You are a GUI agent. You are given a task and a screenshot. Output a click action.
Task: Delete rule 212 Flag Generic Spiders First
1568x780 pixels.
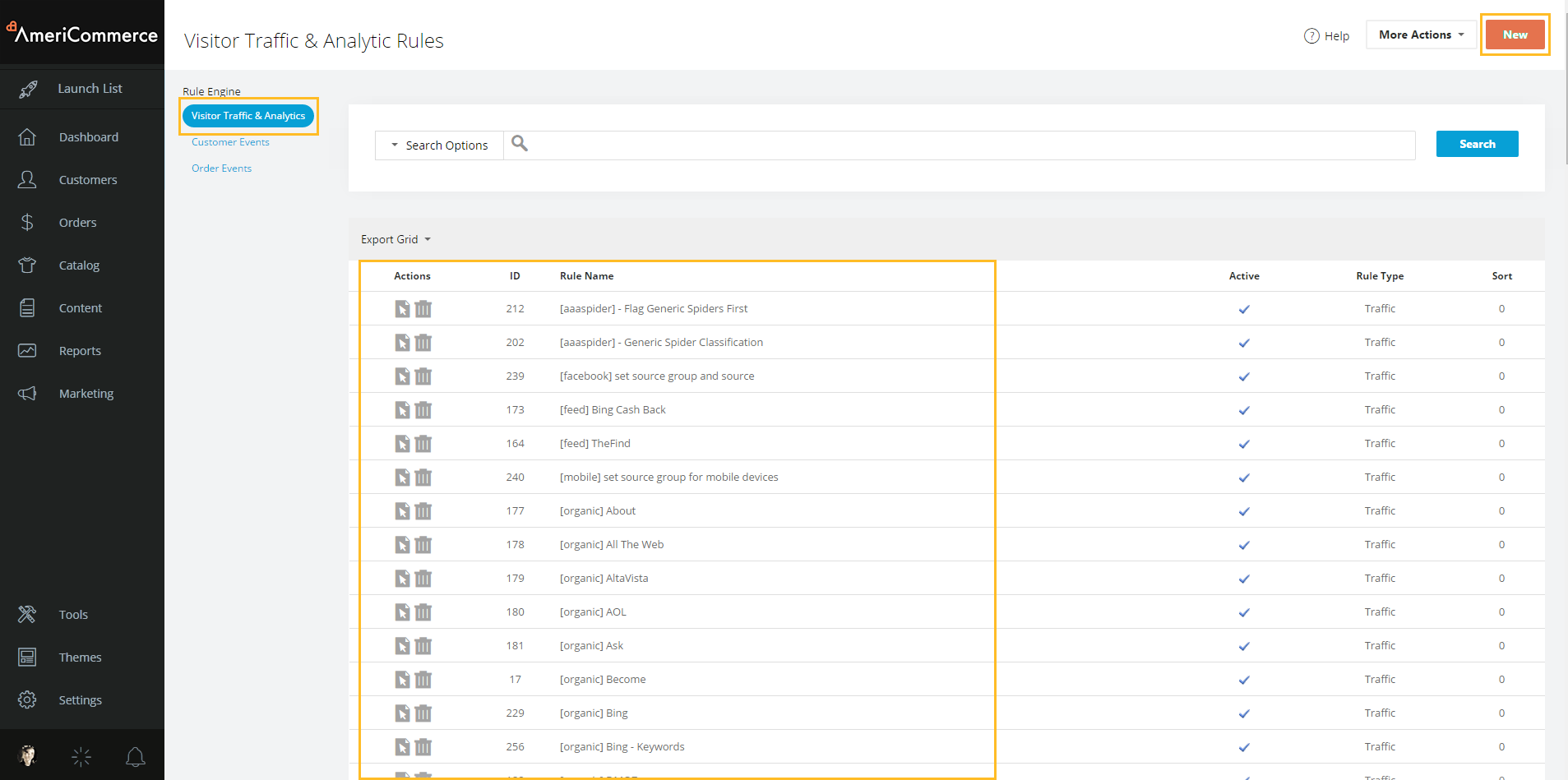(423, 309)
